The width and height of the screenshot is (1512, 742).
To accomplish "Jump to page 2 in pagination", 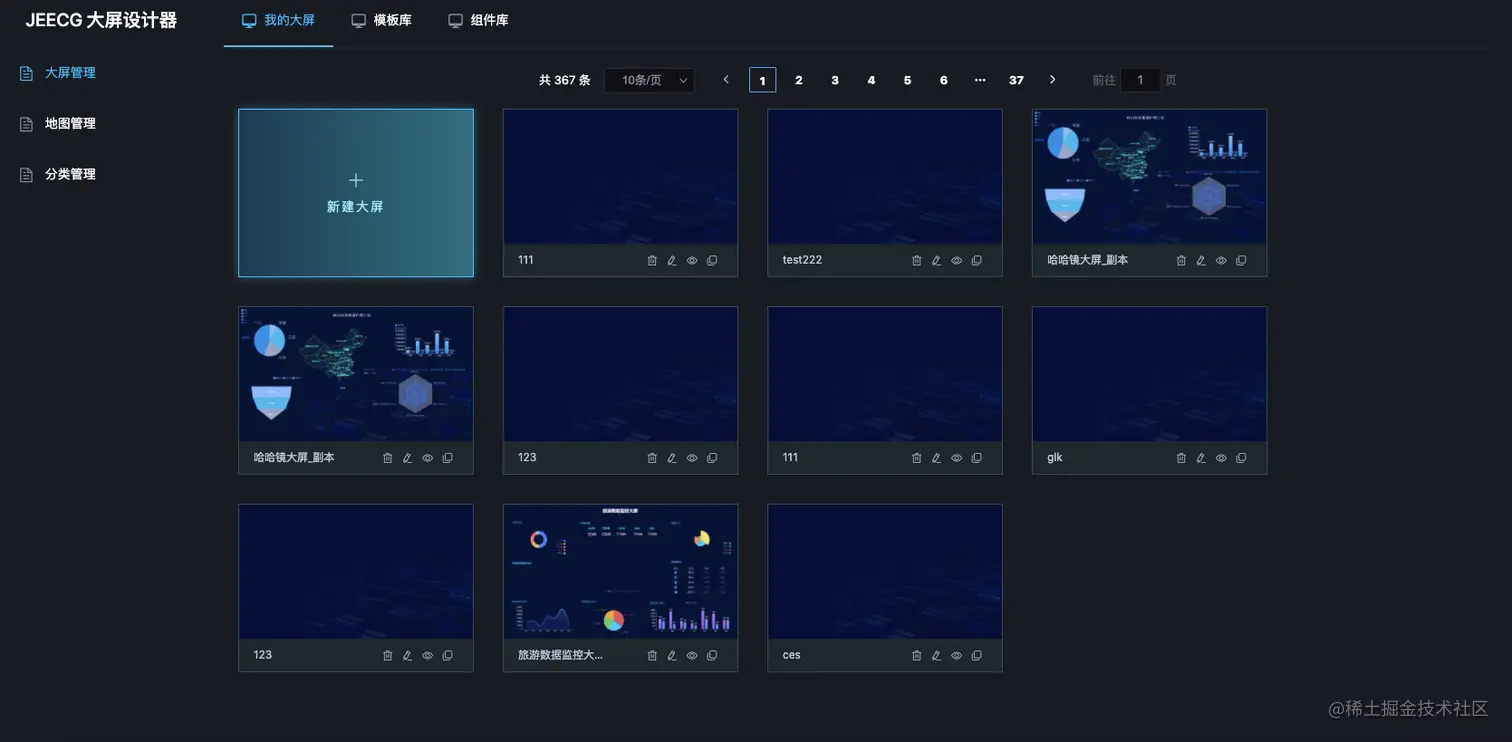I will pyautogui.click(x=799, y=80).
